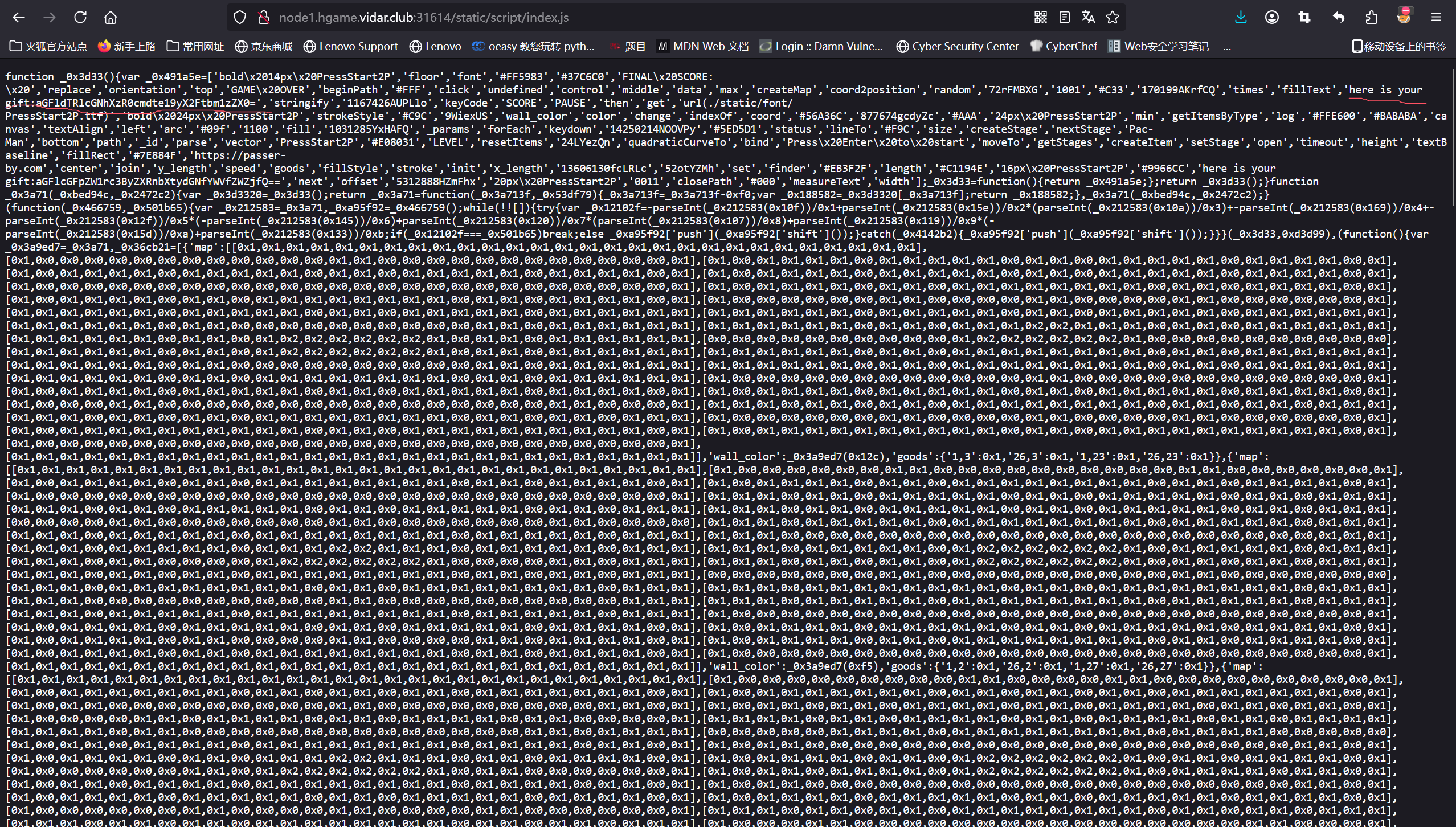1456x827 pixels.
Task: Go to the browser home page
Action: 111,17
